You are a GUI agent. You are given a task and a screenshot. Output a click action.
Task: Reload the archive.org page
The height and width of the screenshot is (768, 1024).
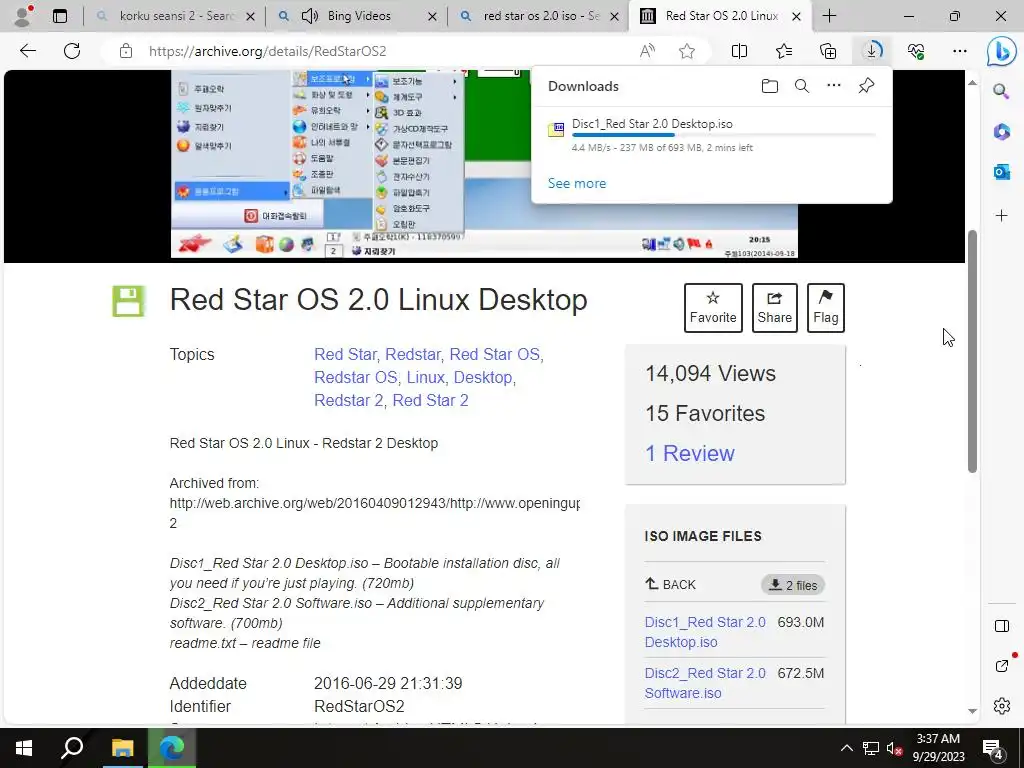click(x=72, y=51)
